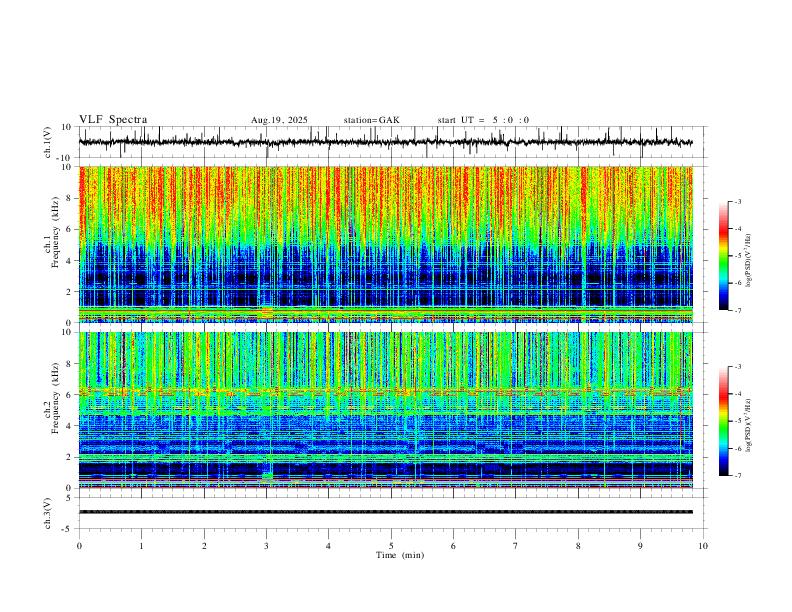Click the 'start UT = 5 : 0 : 0' label

click(x=483, y=120)
